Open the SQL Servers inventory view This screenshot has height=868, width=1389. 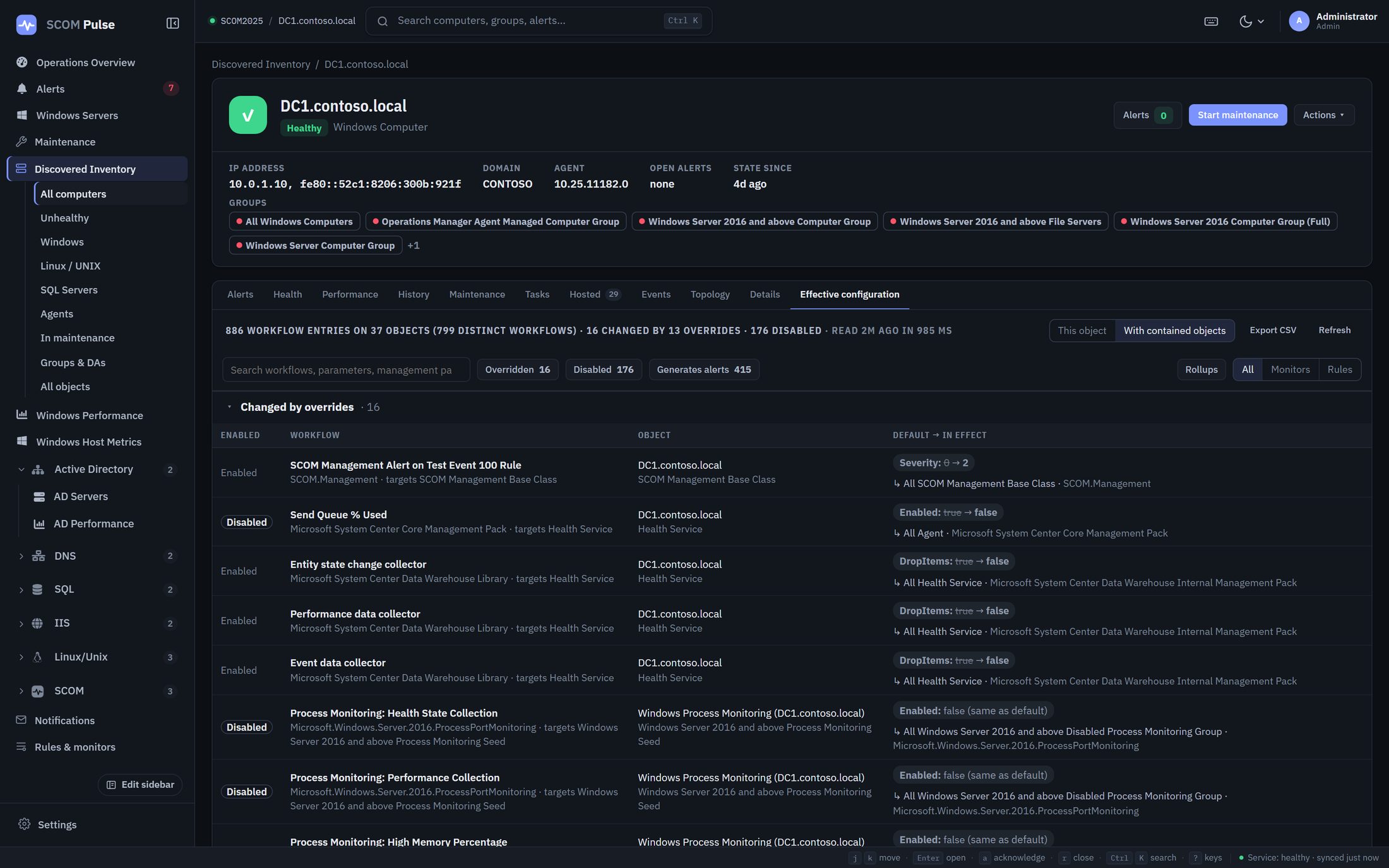pos(69,290)
